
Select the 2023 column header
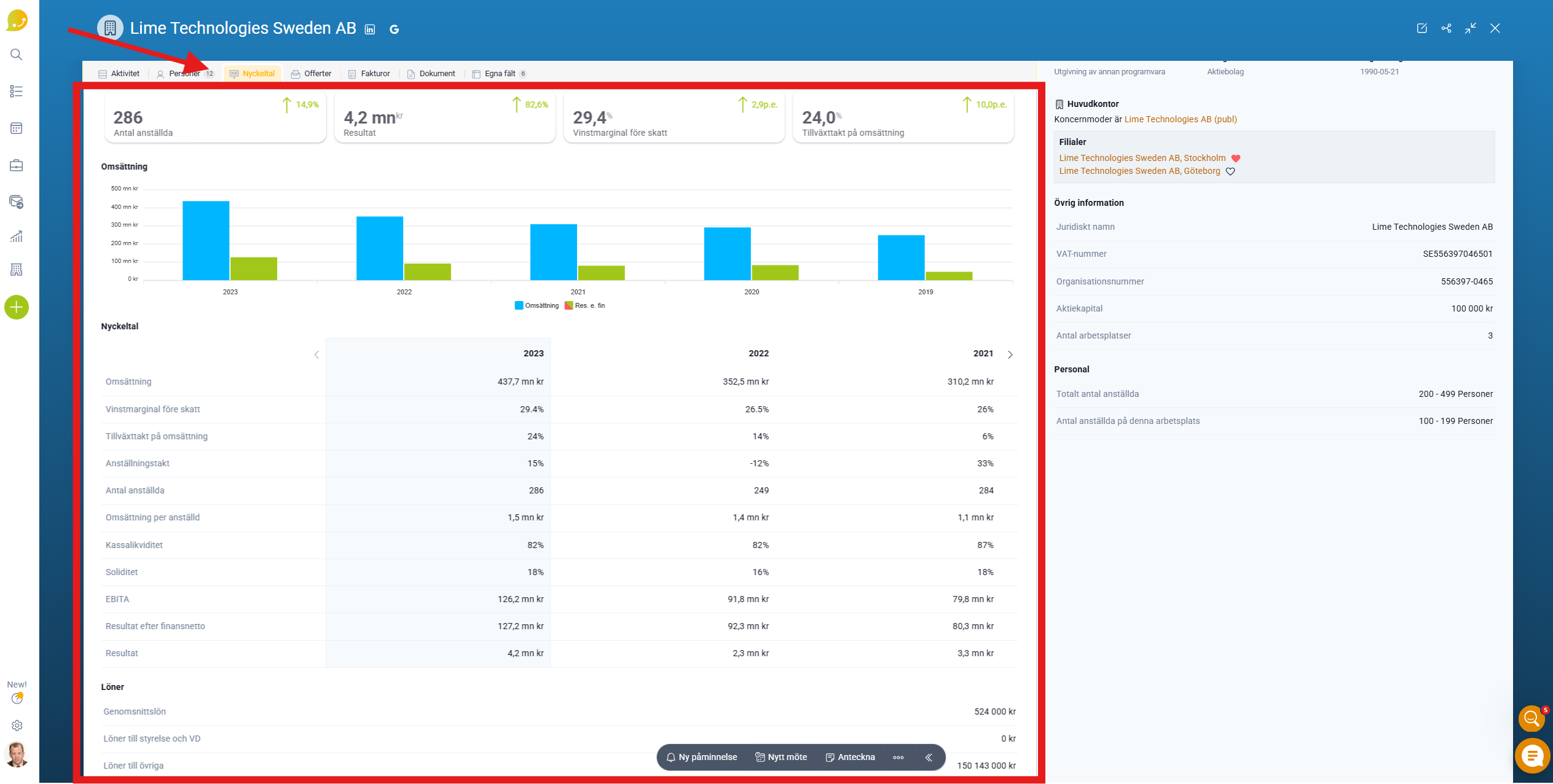point(533,353)
